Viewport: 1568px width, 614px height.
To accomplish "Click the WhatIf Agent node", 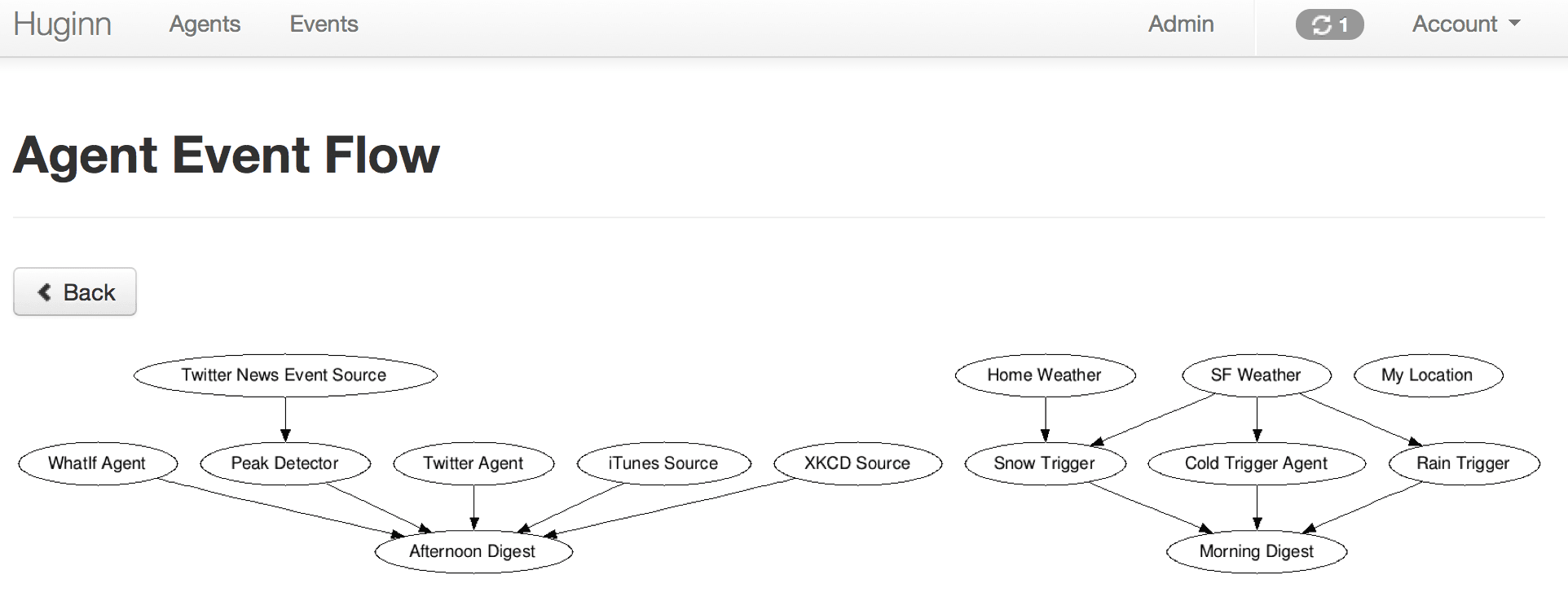I will (97, 463).
